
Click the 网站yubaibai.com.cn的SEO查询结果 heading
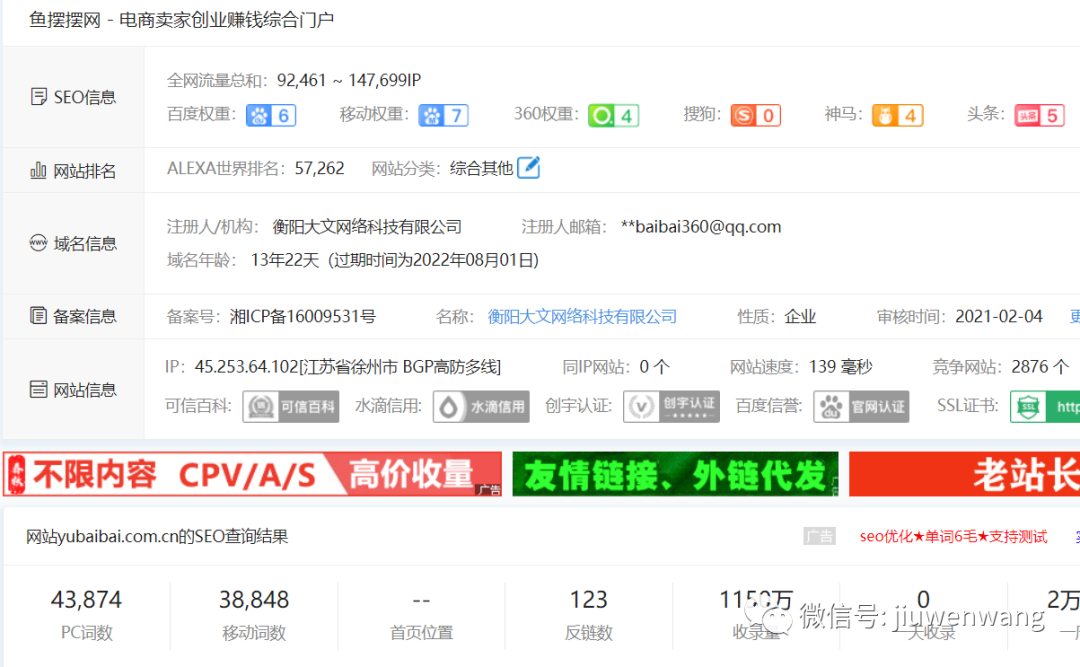tap(157, 536)
